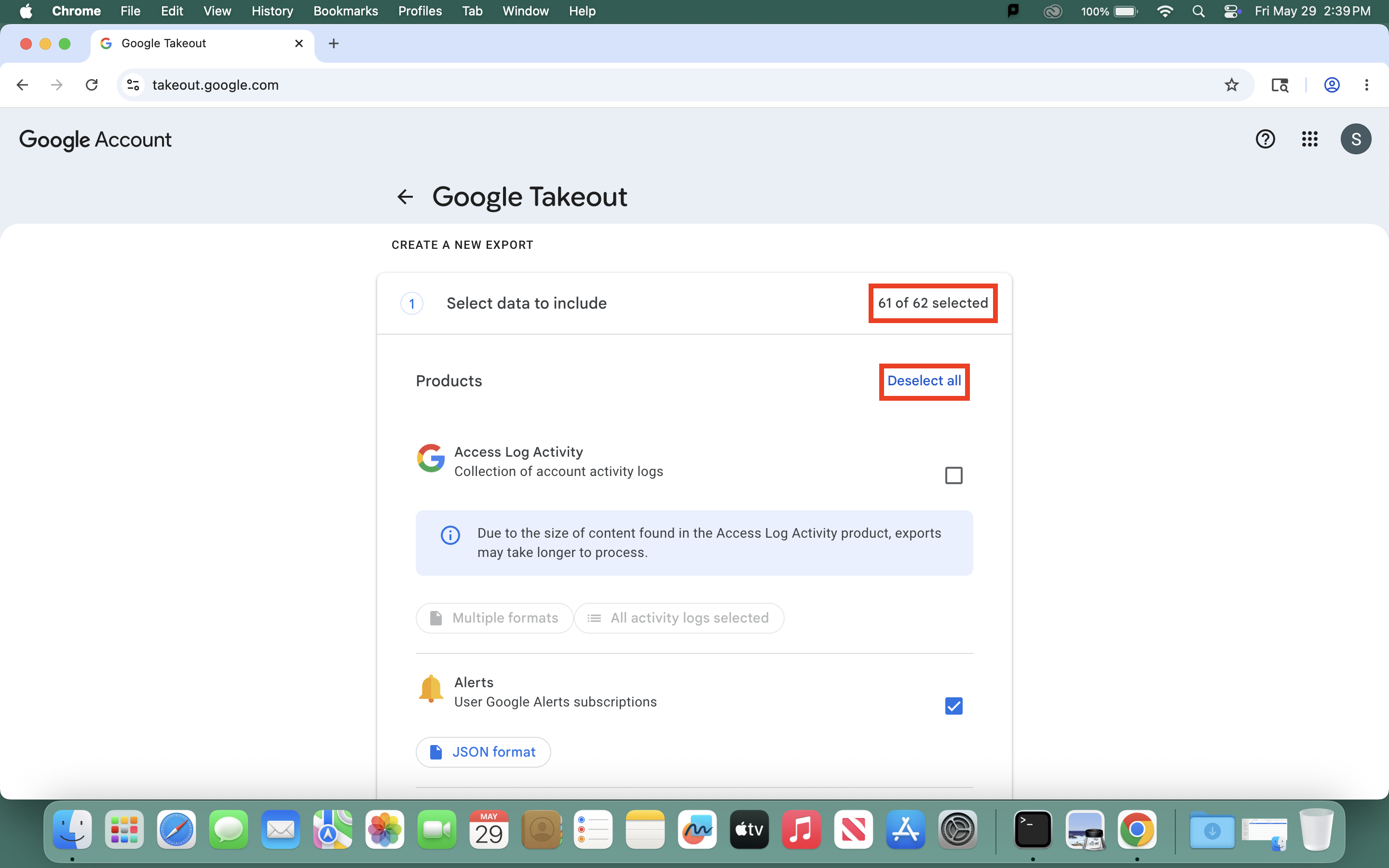The height and width of the screenshot is (868, 1389).
Task: Reload the Takeout page
Action: pyautogui.click(x=92, y=85)
